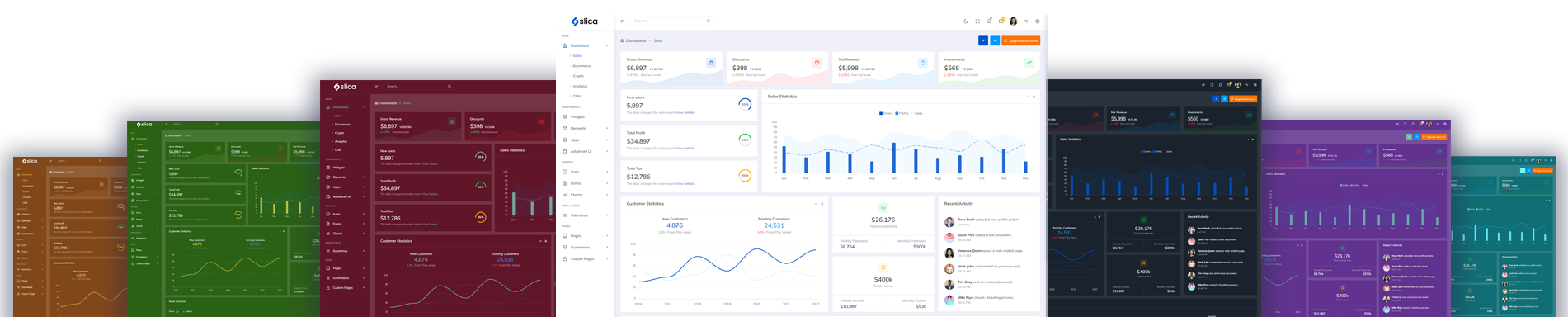Open View Details link under Total Profit

[685, 149]
